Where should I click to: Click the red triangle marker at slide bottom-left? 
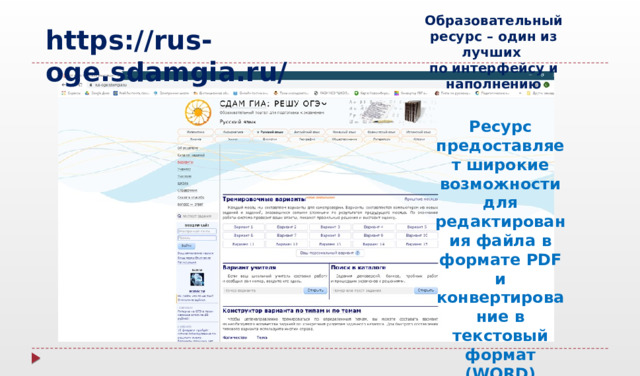[36, 358]
